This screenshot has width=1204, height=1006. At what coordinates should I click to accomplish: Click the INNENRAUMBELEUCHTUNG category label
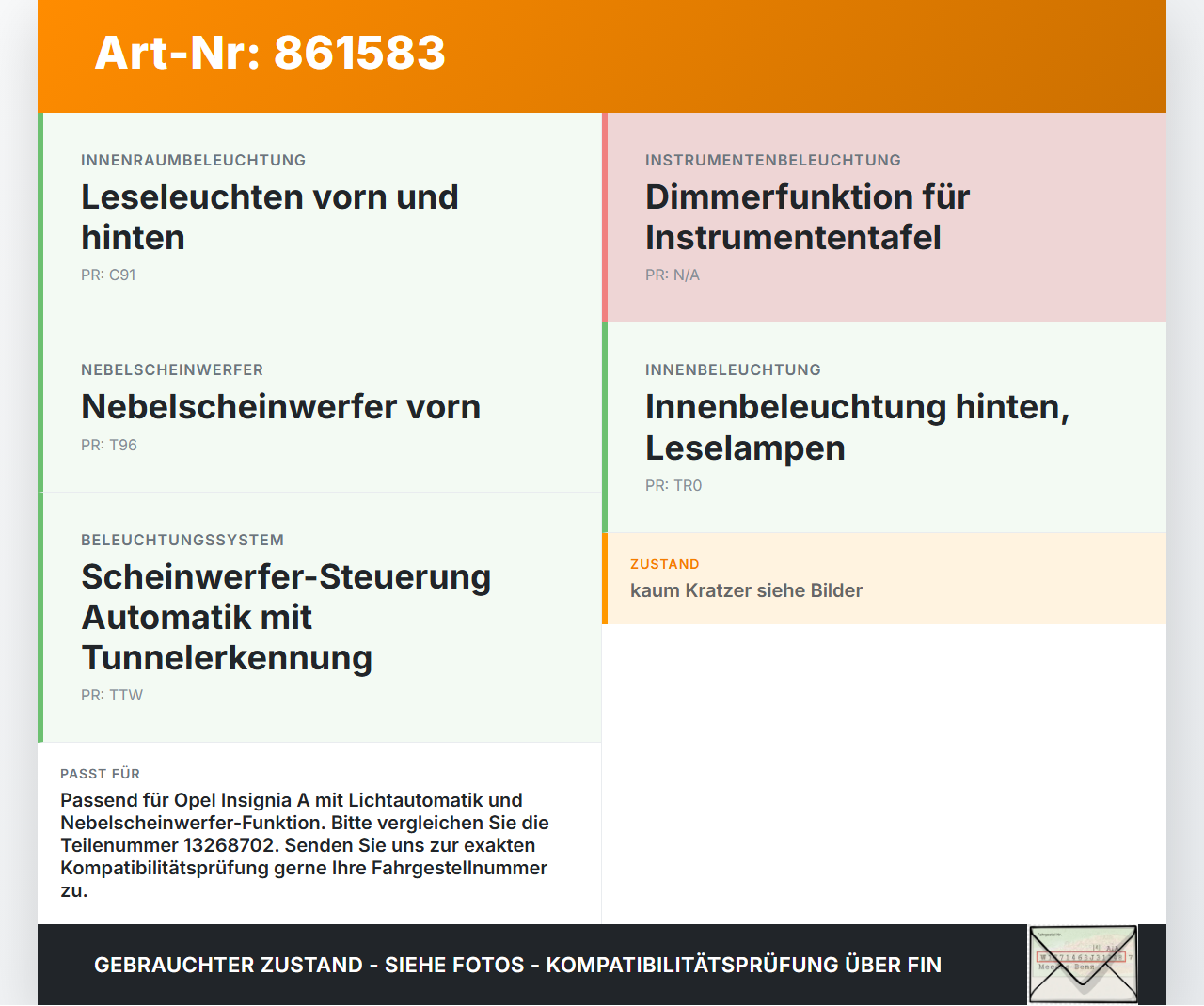pyautogui.click(x=194, y=160)
